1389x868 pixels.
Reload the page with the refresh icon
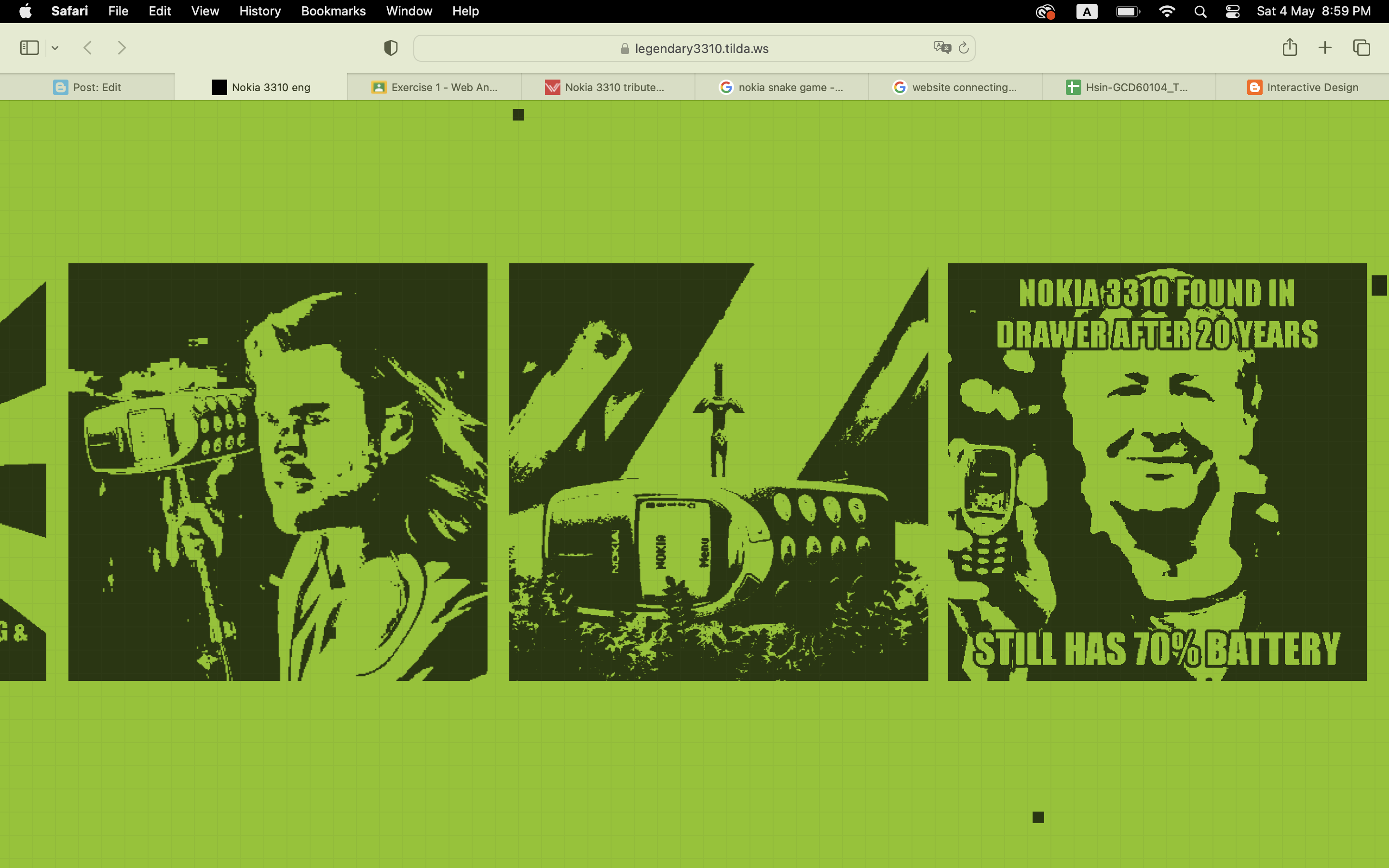click(x=964, y=48)
